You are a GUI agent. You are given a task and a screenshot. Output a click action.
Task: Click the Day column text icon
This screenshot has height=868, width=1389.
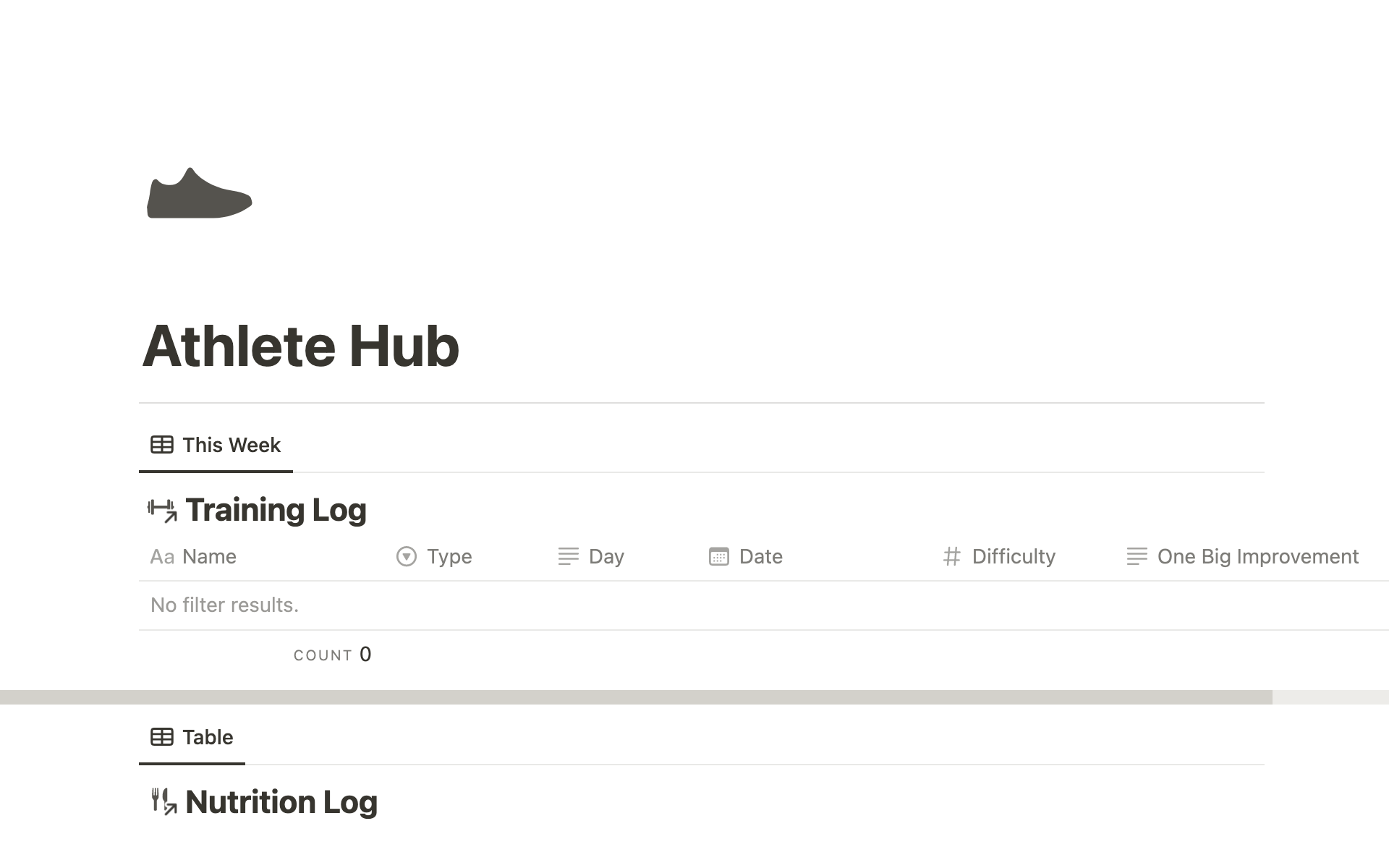[568, 556]
